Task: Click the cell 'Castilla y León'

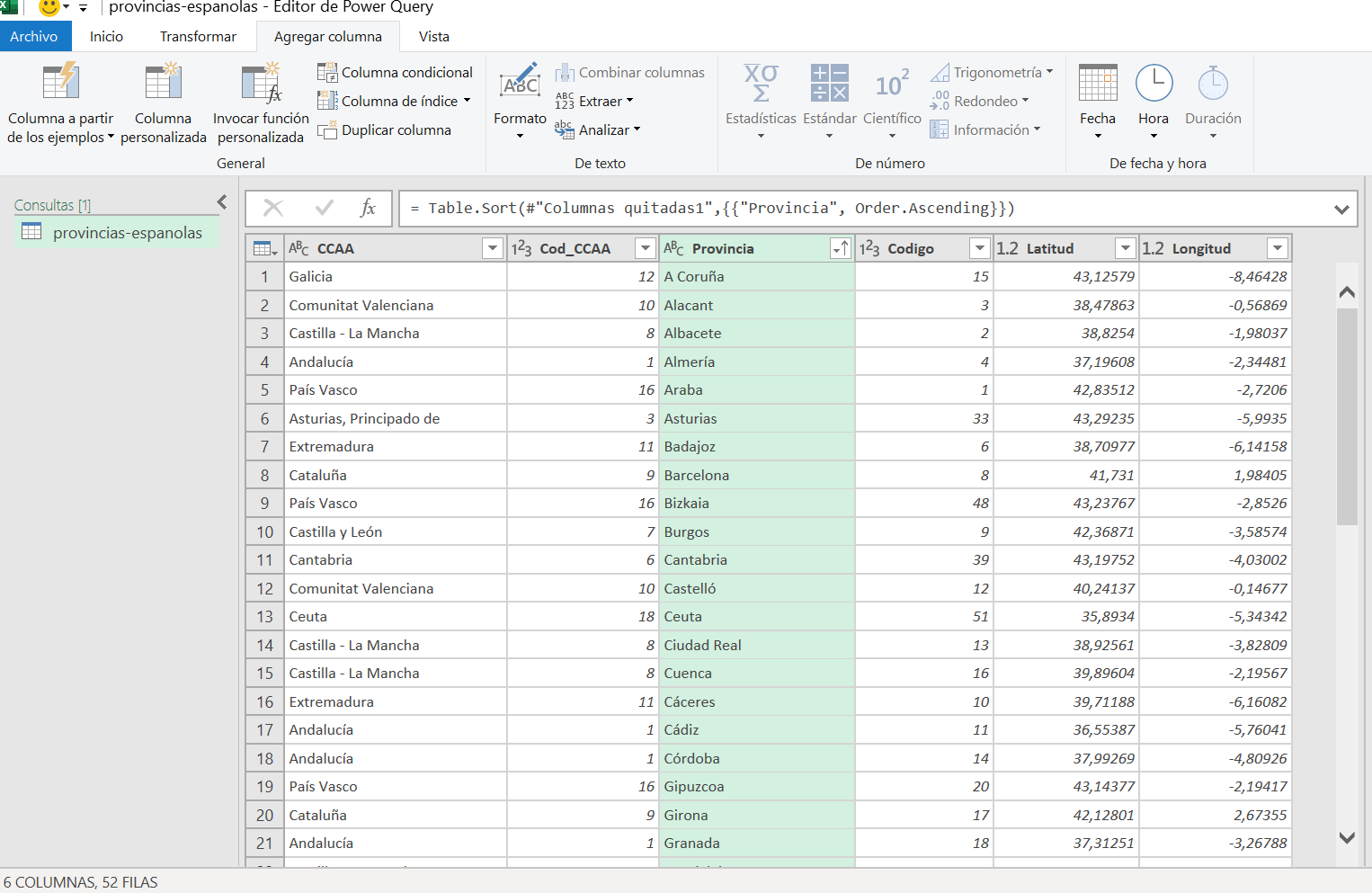Action: coord(396,532)
